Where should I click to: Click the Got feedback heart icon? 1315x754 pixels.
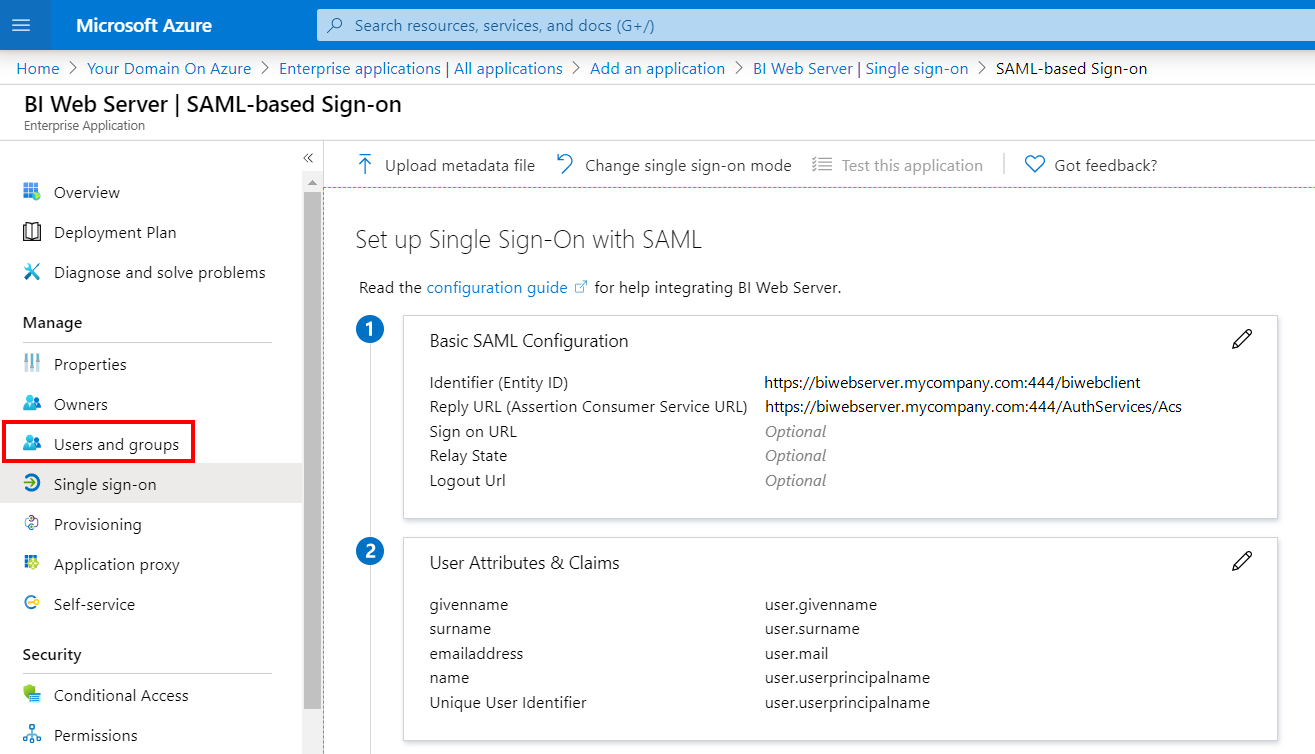pyautogui.click(x=1035, y=165)
